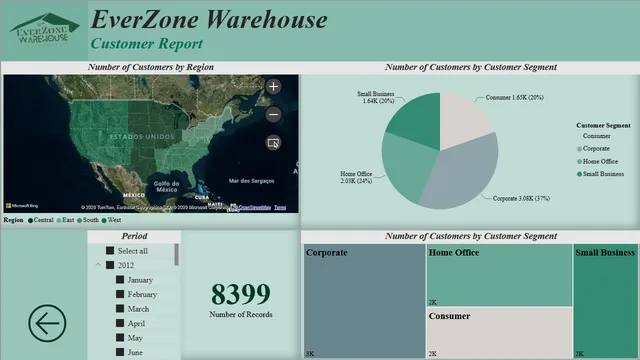Zoom in on the map

(x=273, y=87)
